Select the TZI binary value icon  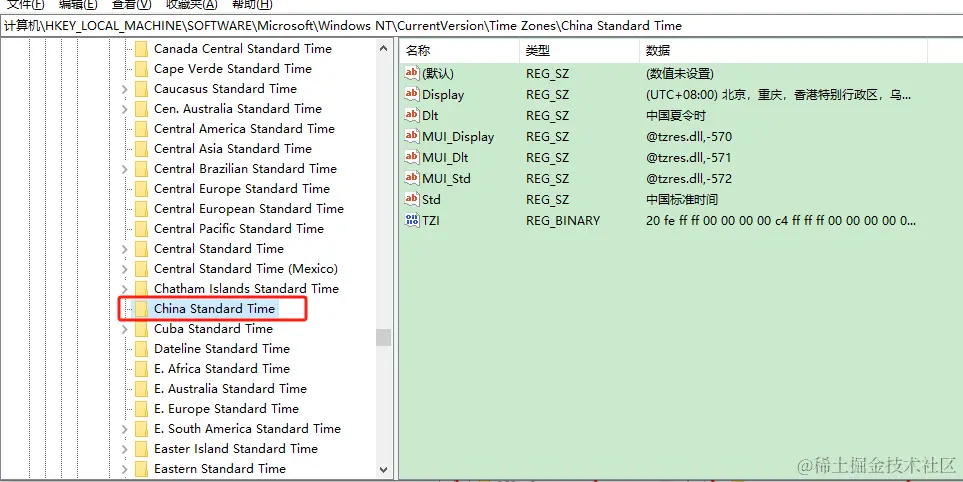tap(411, 220)
